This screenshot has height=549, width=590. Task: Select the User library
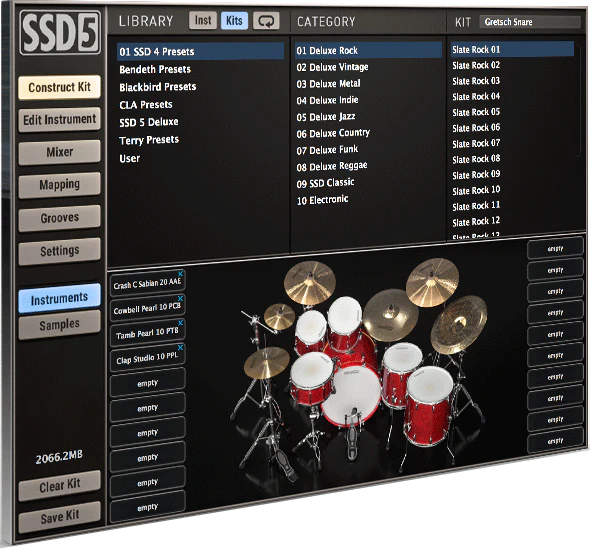click(x=130, y=158)
